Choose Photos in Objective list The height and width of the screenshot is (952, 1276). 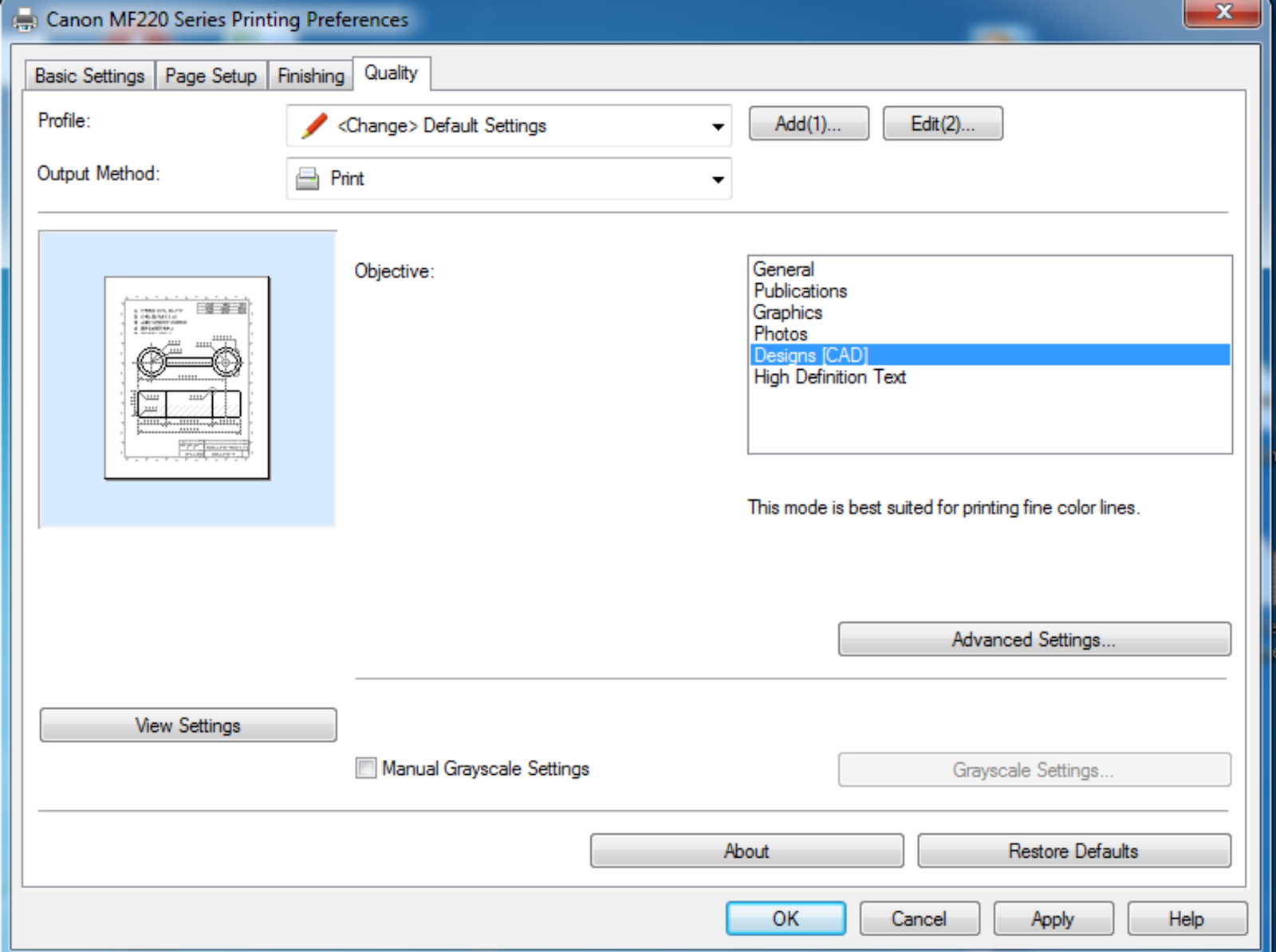pos(990,334)
